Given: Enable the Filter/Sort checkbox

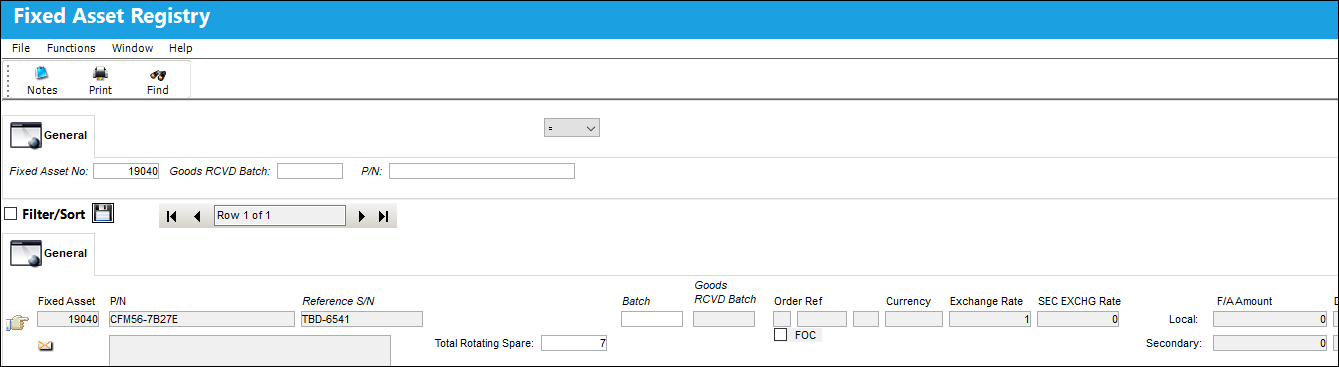Looking at the screenshot, I should tap(11, 214).
